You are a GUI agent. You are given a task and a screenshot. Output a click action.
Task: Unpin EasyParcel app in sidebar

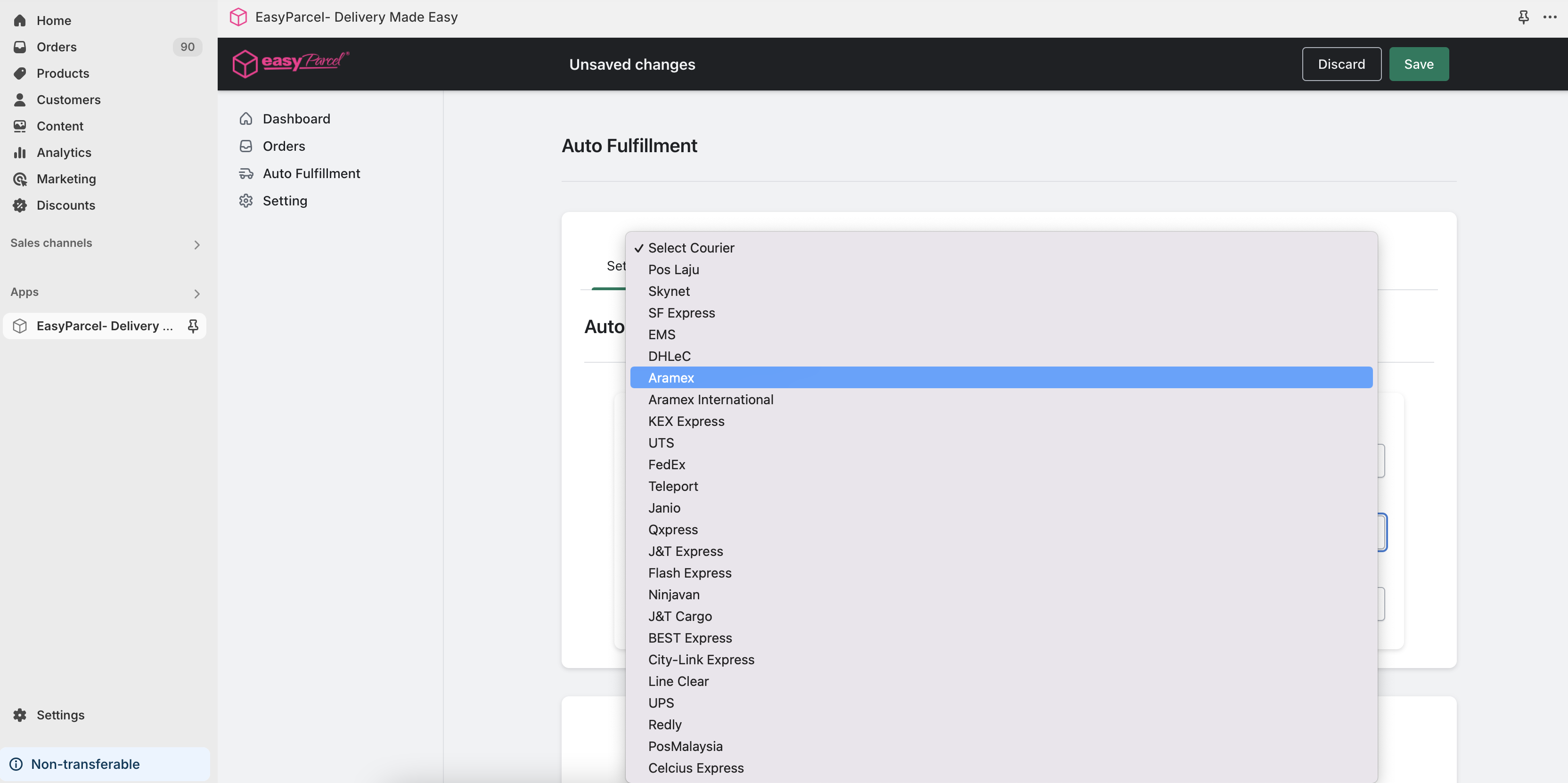(x=193, y=326)
